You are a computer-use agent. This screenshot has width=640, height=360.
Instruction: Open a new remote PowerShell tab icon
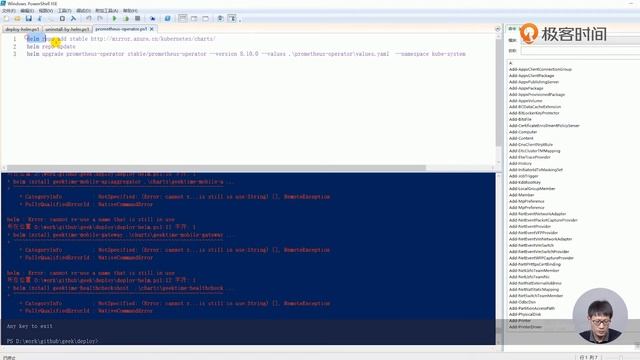153,18
